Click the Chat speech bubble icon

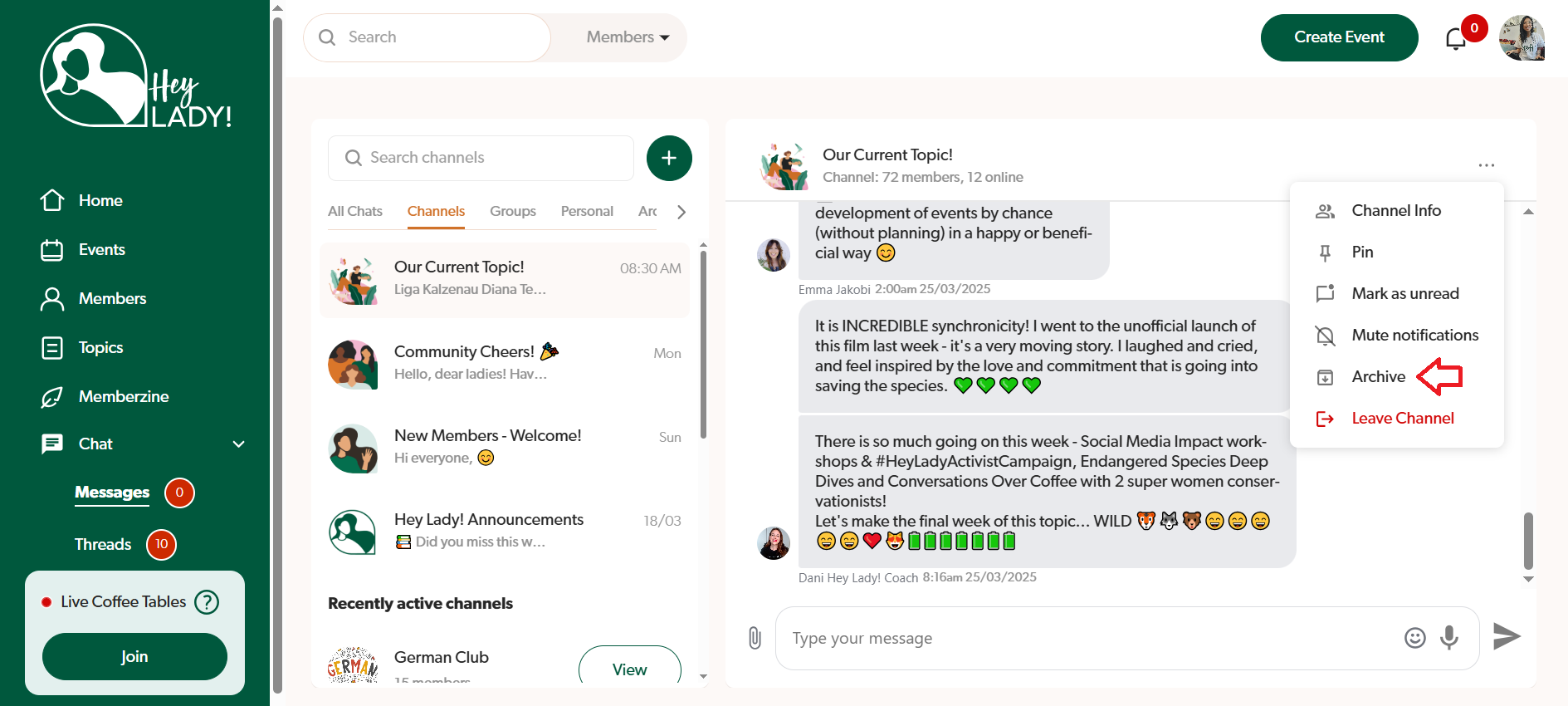(x=52, y=444)
